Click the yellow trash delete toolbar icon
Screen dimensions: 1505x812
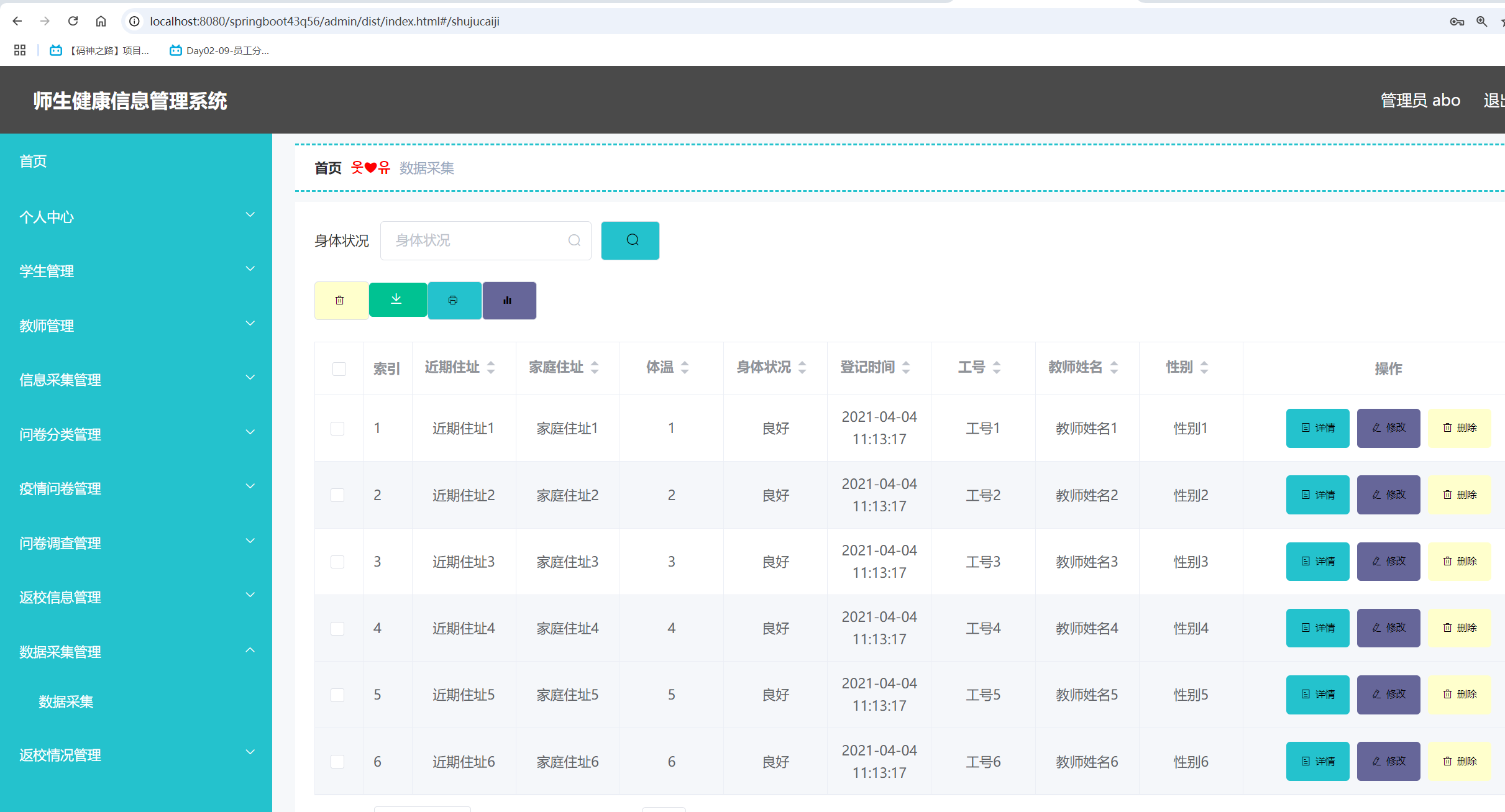pos(341,300)
